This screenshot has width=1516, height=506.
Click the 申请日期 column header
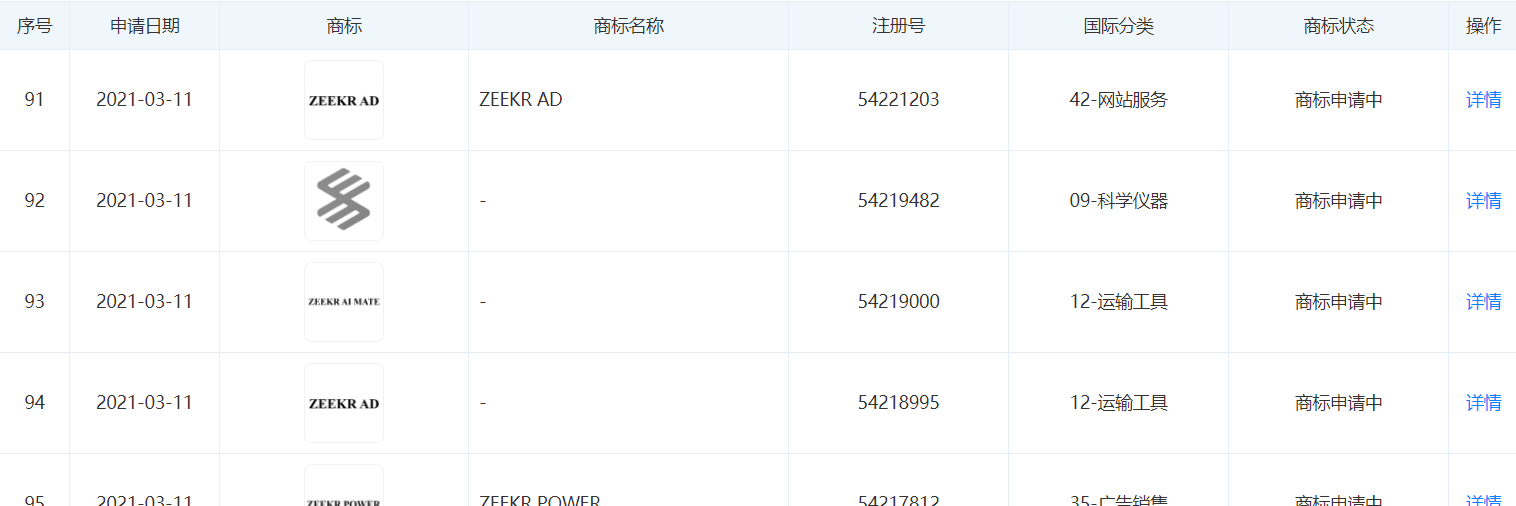tap(145, 26)
